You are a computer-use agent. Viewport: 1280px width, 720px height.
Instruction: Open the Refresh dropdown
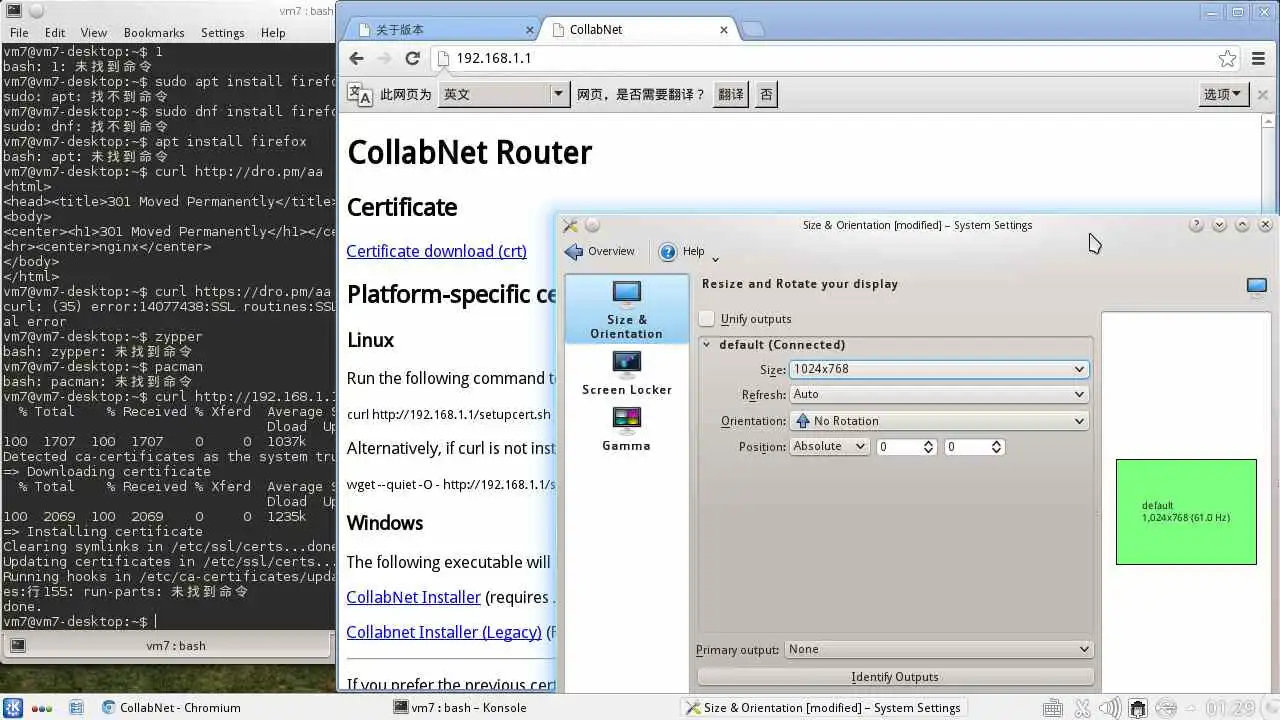click(939, 394)
